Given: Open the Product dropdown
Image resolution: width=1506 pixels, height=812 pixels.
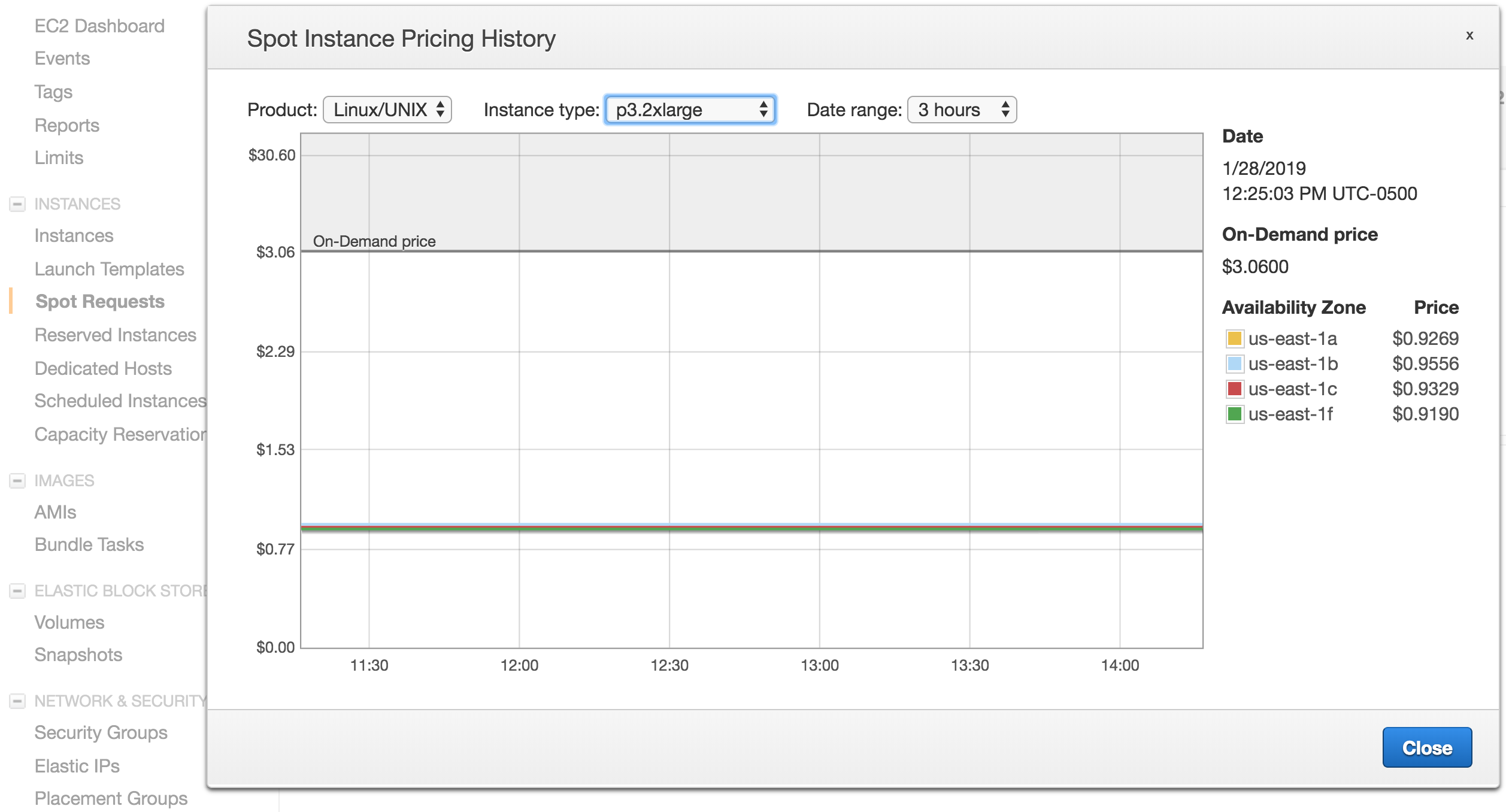Looking at the screenshot, I should click(387, 110).
